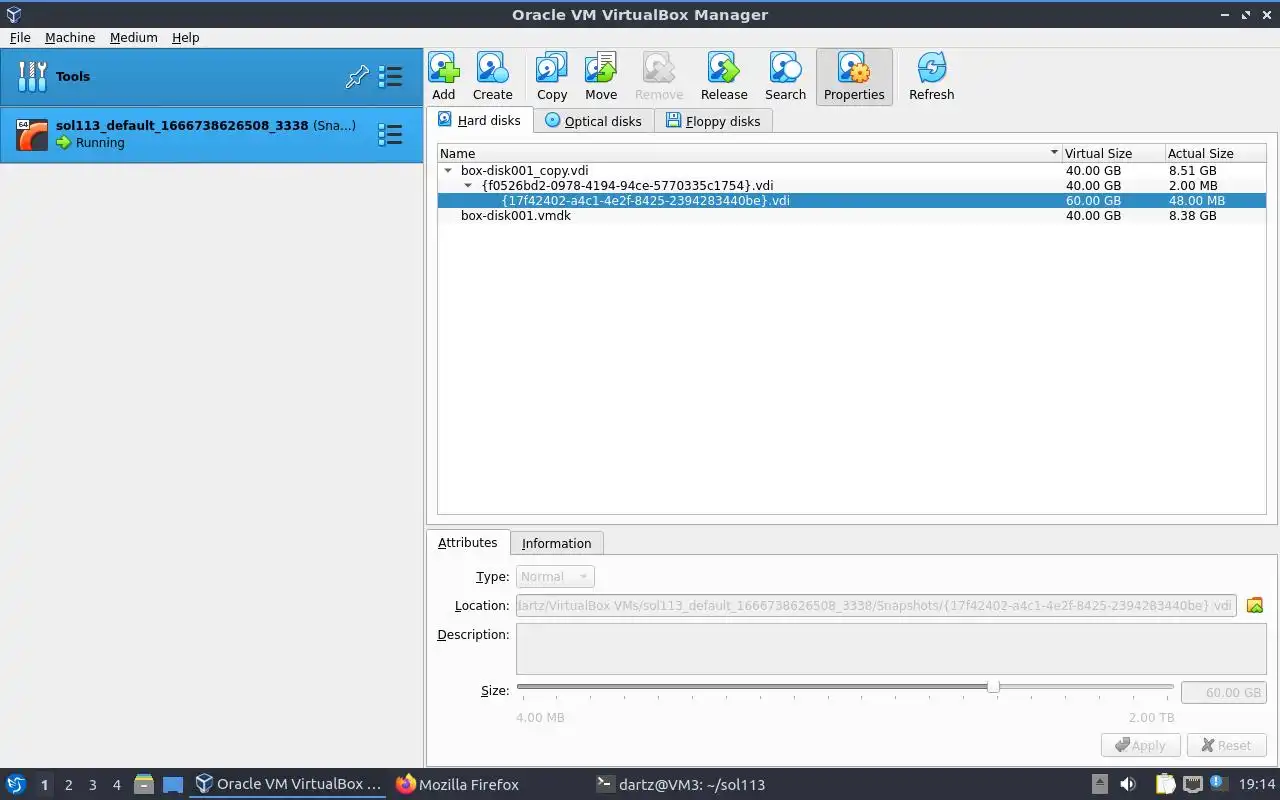Screen dimensions: 1280x800
Task: Select the {17f42402-...}.vdi disk row
Action: click(852, 201)
